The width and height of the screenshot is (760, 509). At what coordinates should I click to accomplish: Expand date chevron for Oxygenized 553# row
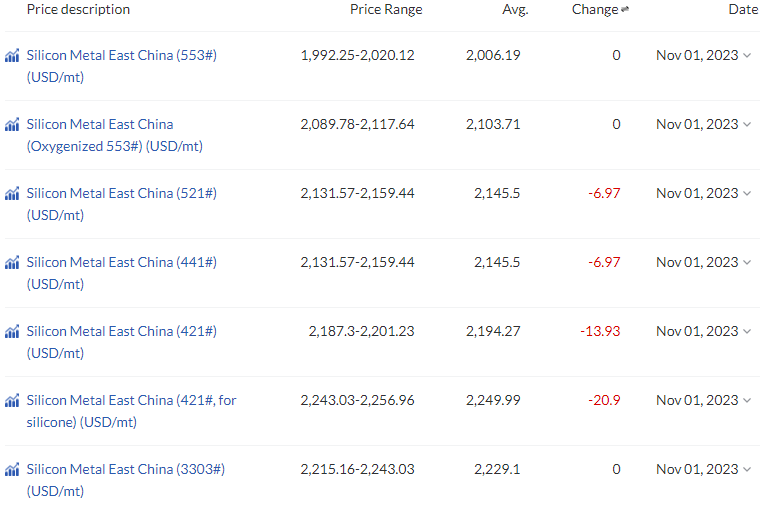point(747,125)
